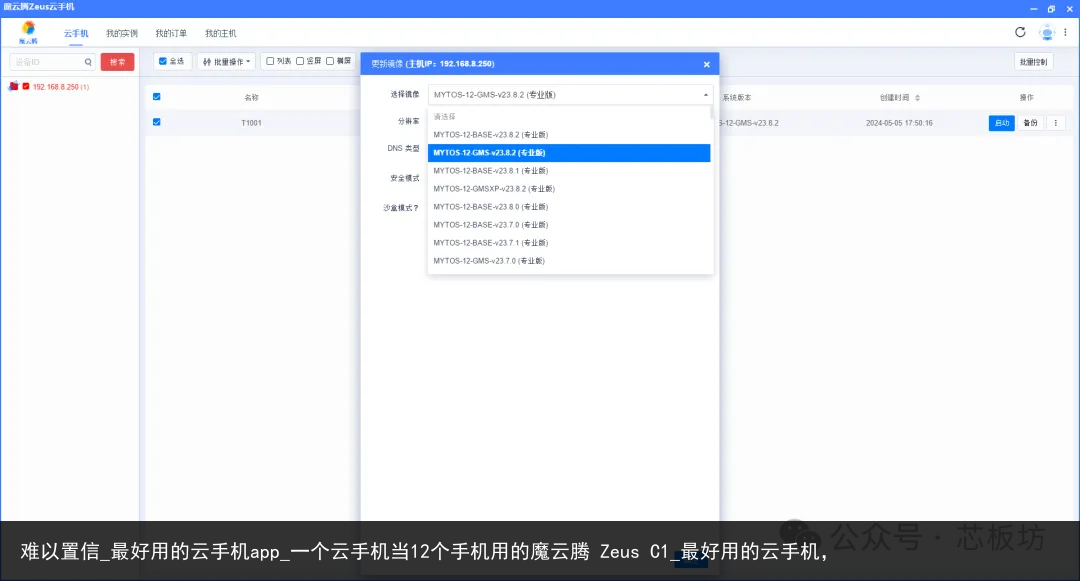Image resolution: width=1080 pixels, height=581 pixels.
Task: Choose MYTOS-12-BASE-v23.8.2 from the list
Action: click(569, 134)
